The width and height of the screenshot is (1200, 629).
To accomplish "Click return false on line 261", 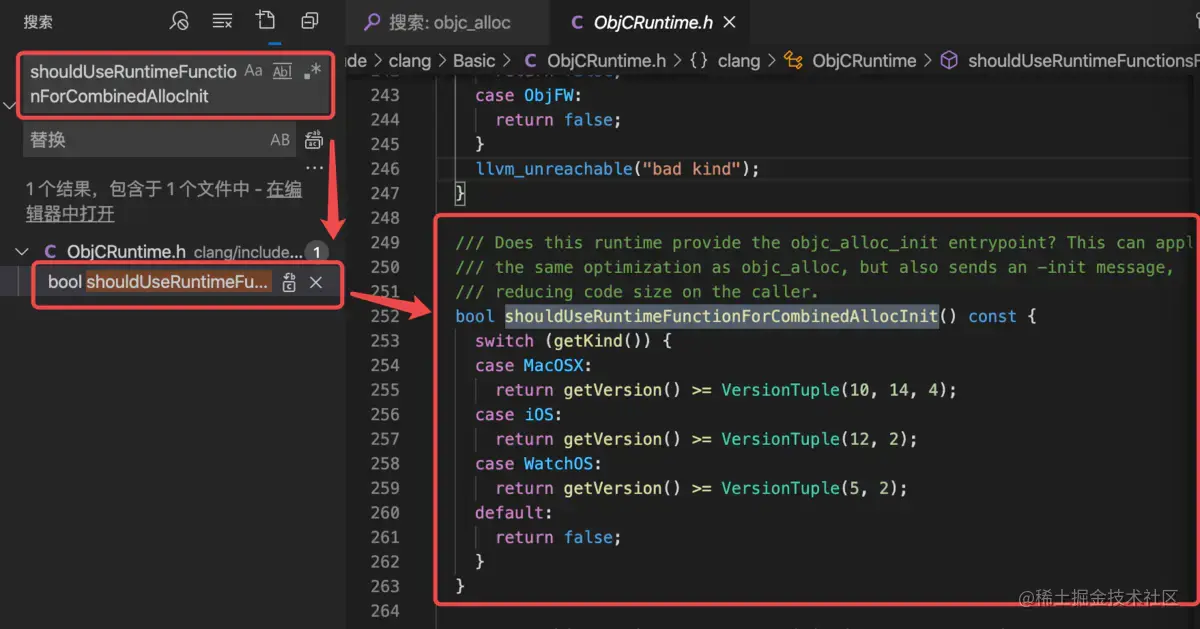I will click(x=558, y=537).
